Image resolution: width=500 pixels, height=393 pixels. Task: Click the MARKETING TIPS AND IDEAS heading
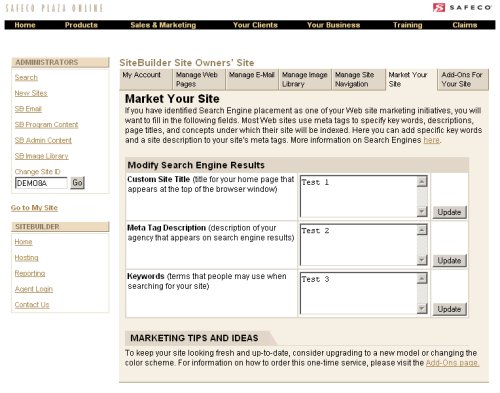click(x=194, y=338)
